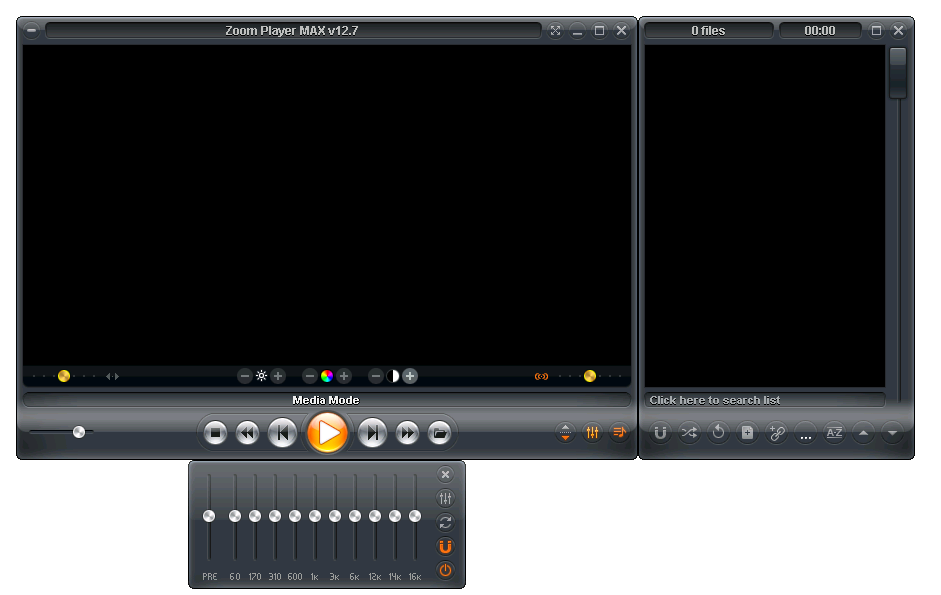This screenshot has width=941, height=595.
Task: Click the 12k band slider knob
Action: click(375, 516)
